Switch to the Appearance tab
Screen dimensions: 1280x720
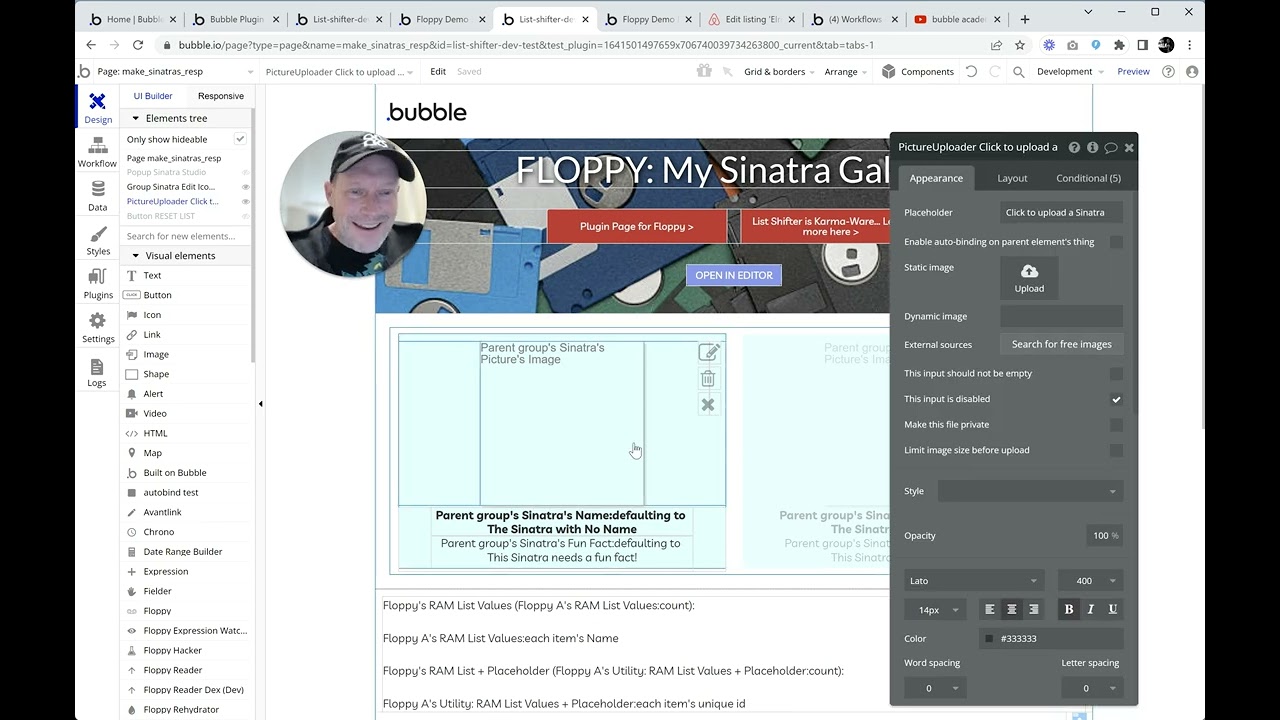pos(936,178)
